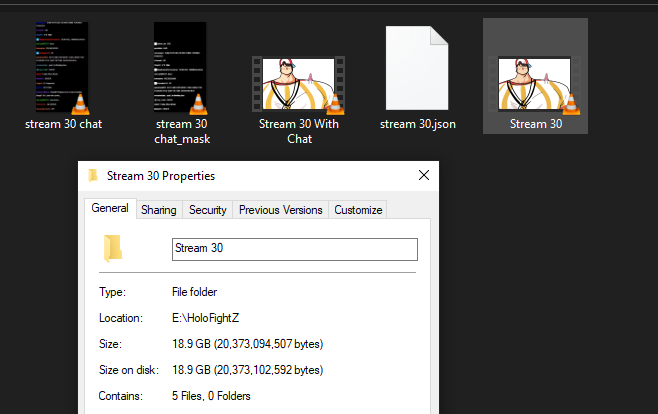Click the stream 30.json file name label
658x414 pixels.
click(418, 124)
